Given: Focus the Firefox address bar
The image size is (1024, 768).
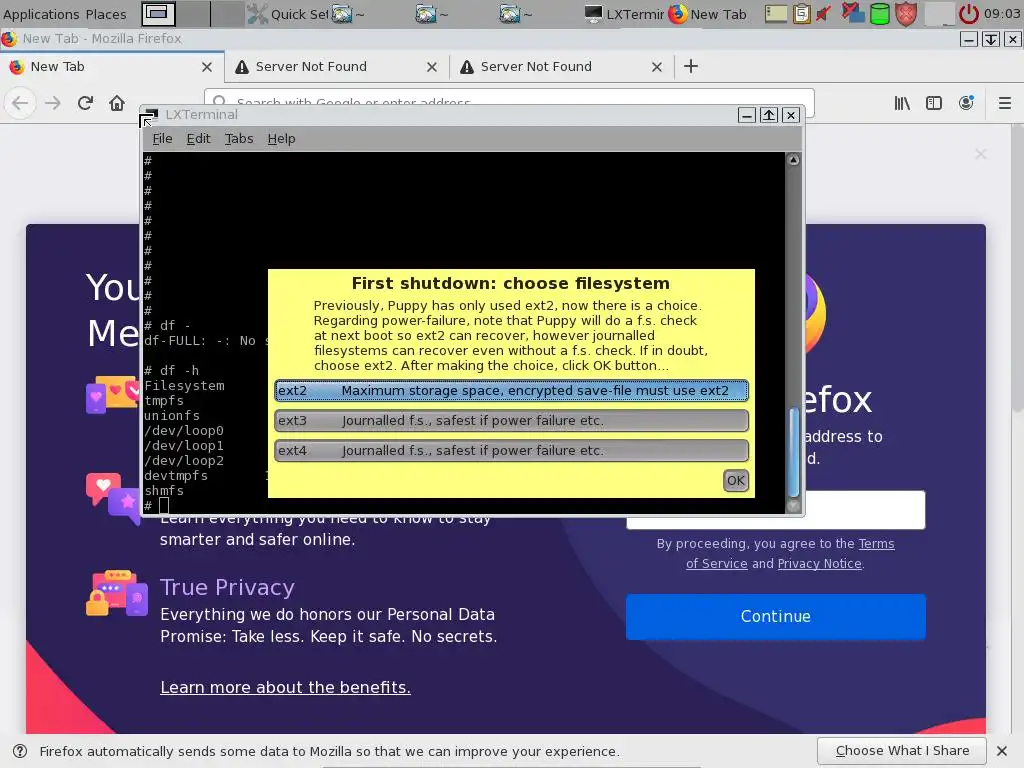Looking at the screenshot, I should (509, 97).
